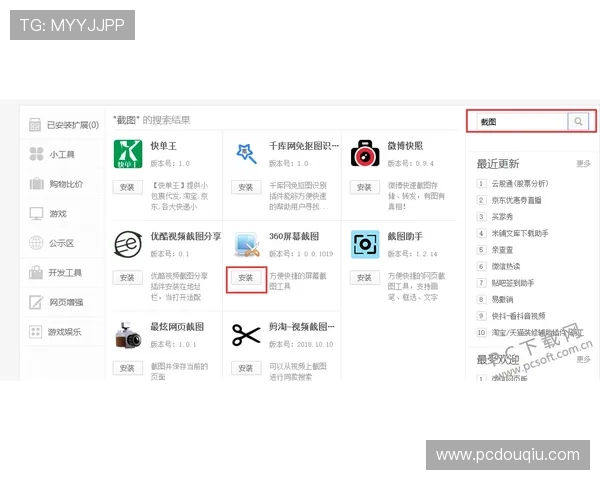This screenshot has width=600, height=480.
Task: Open the 微博快照 title link
Action: (x=405, y=146)
